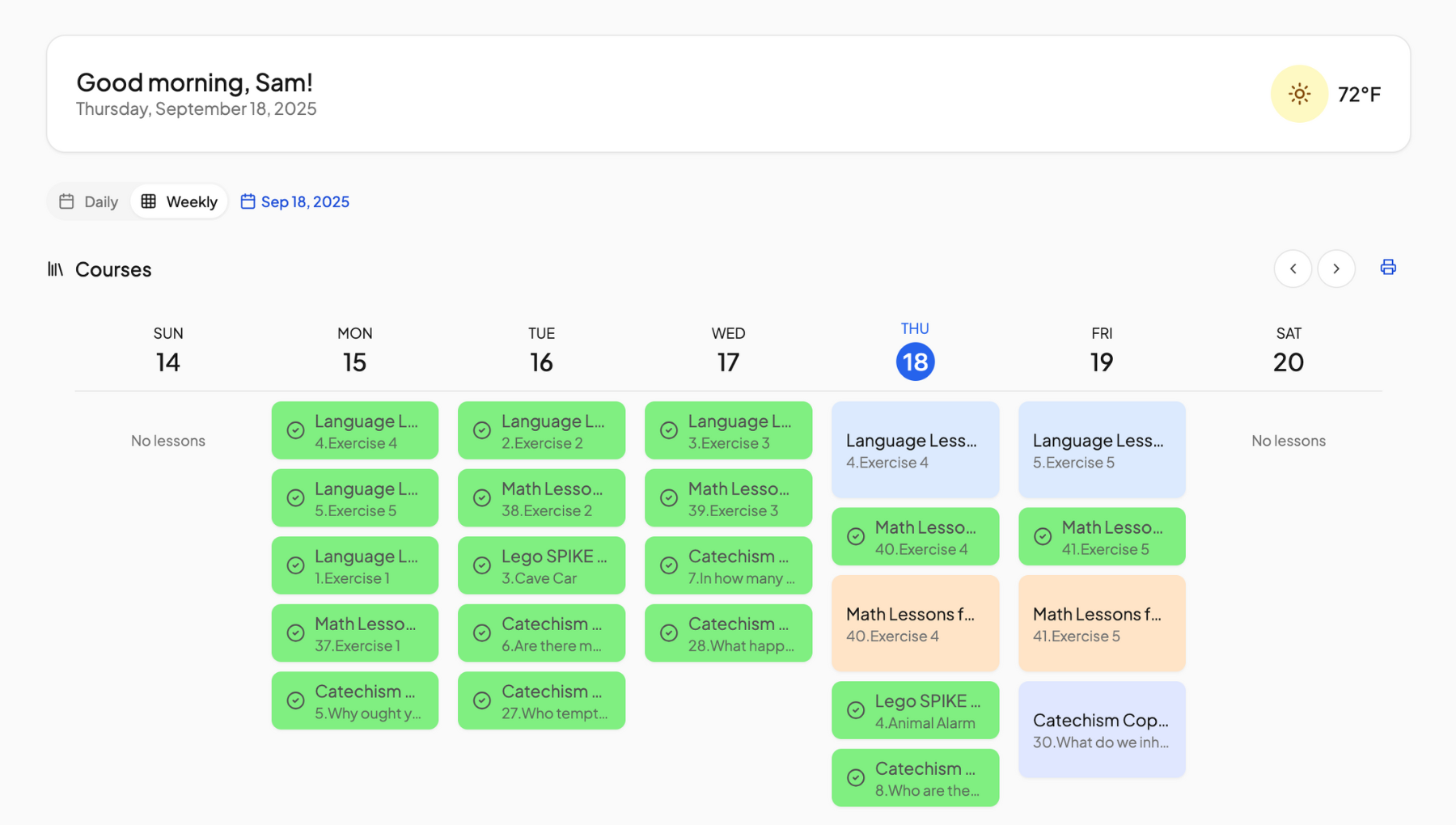Select the Weekly view tab
This screenshot has width=1456, height=825.
click(x=180, y=201)
